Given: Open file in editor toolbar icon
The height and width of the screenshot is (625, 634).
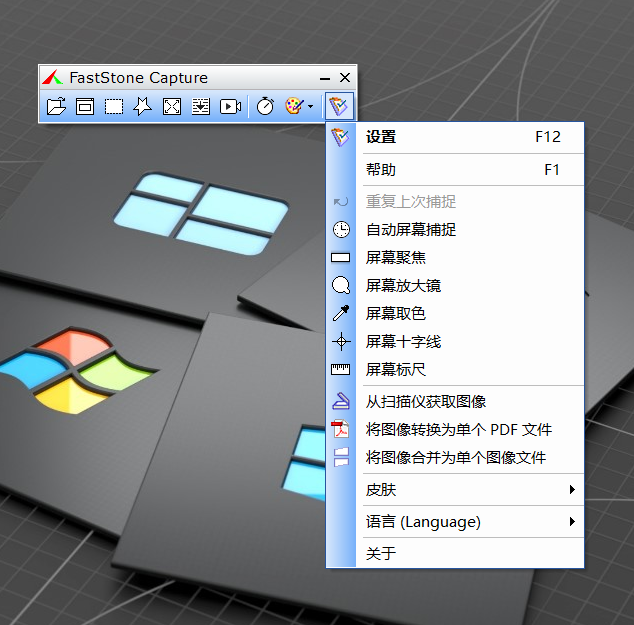Looking at the screenshot, I should point(56,107).
